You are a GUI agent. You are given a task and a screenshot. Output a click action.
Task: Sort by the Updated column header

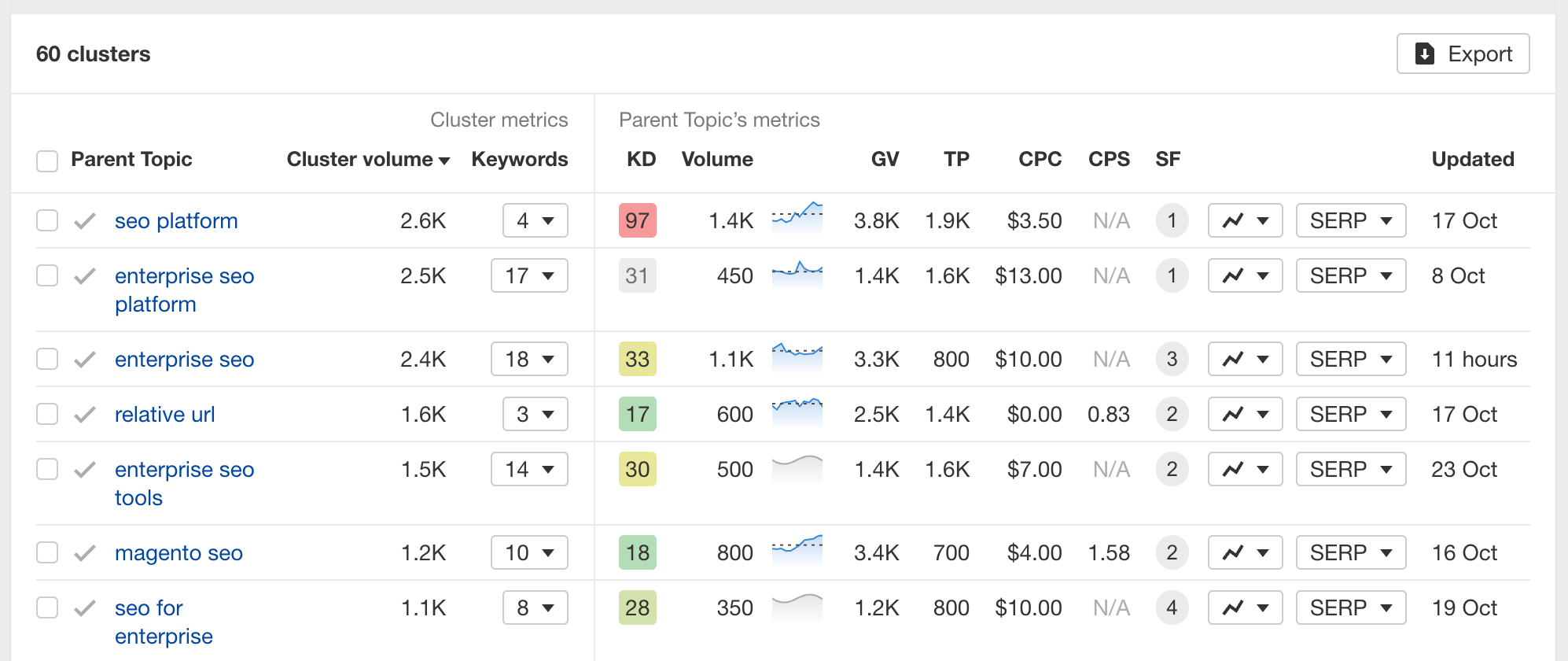[x=1472, y=159]
